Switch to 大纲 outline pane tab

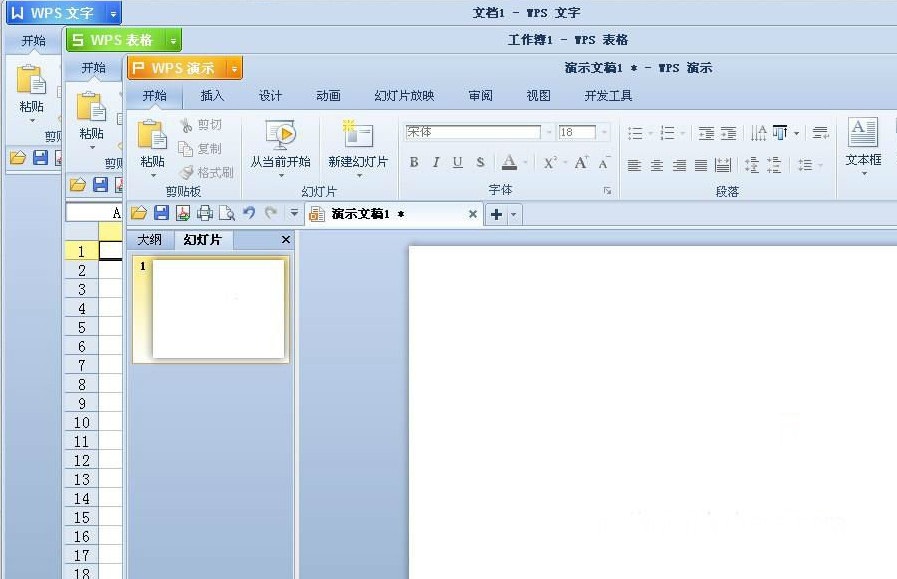point(150,240)
